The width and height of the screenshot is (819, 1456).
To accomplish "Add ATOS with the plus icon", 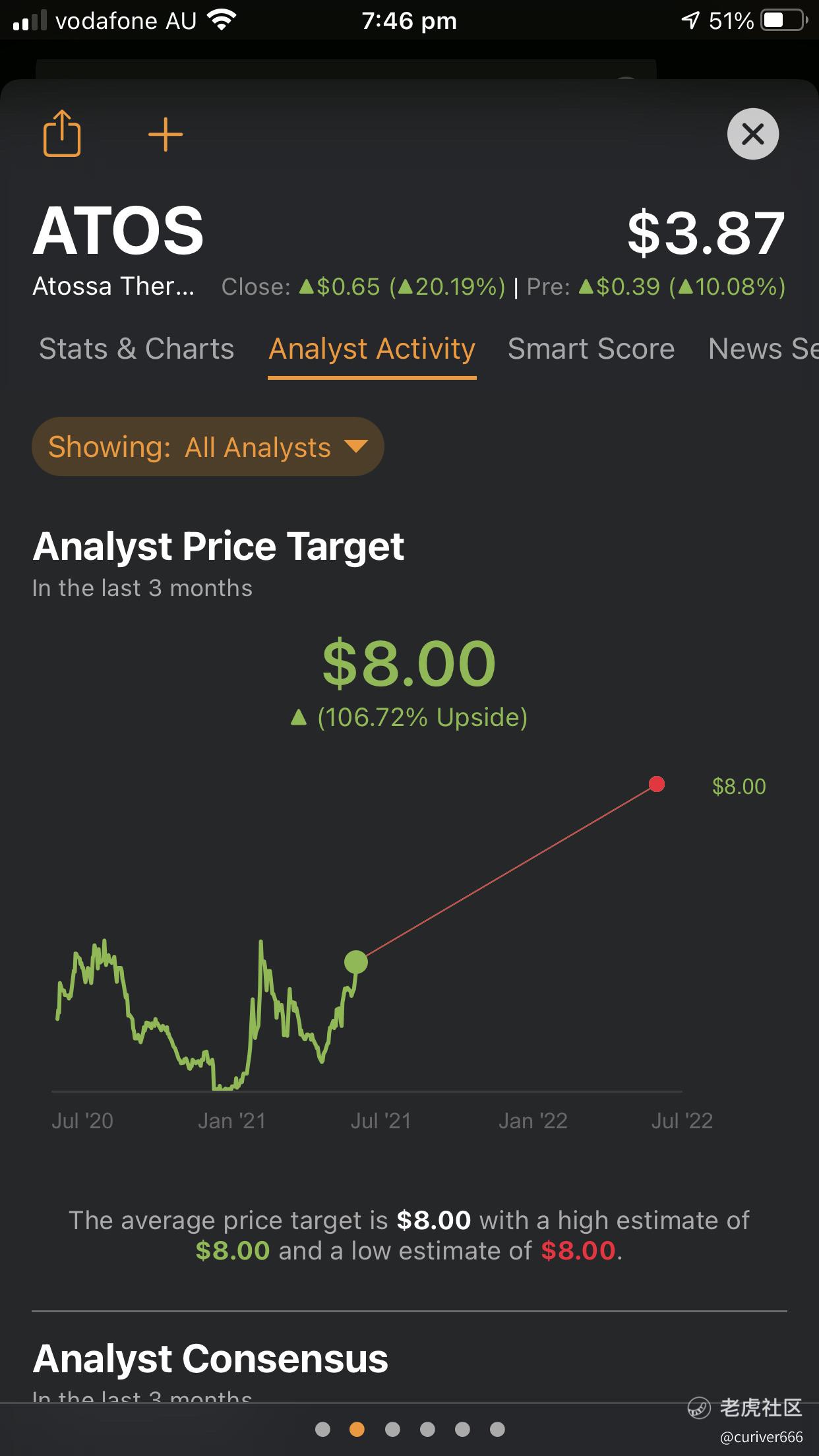I will tap(165, 135).
